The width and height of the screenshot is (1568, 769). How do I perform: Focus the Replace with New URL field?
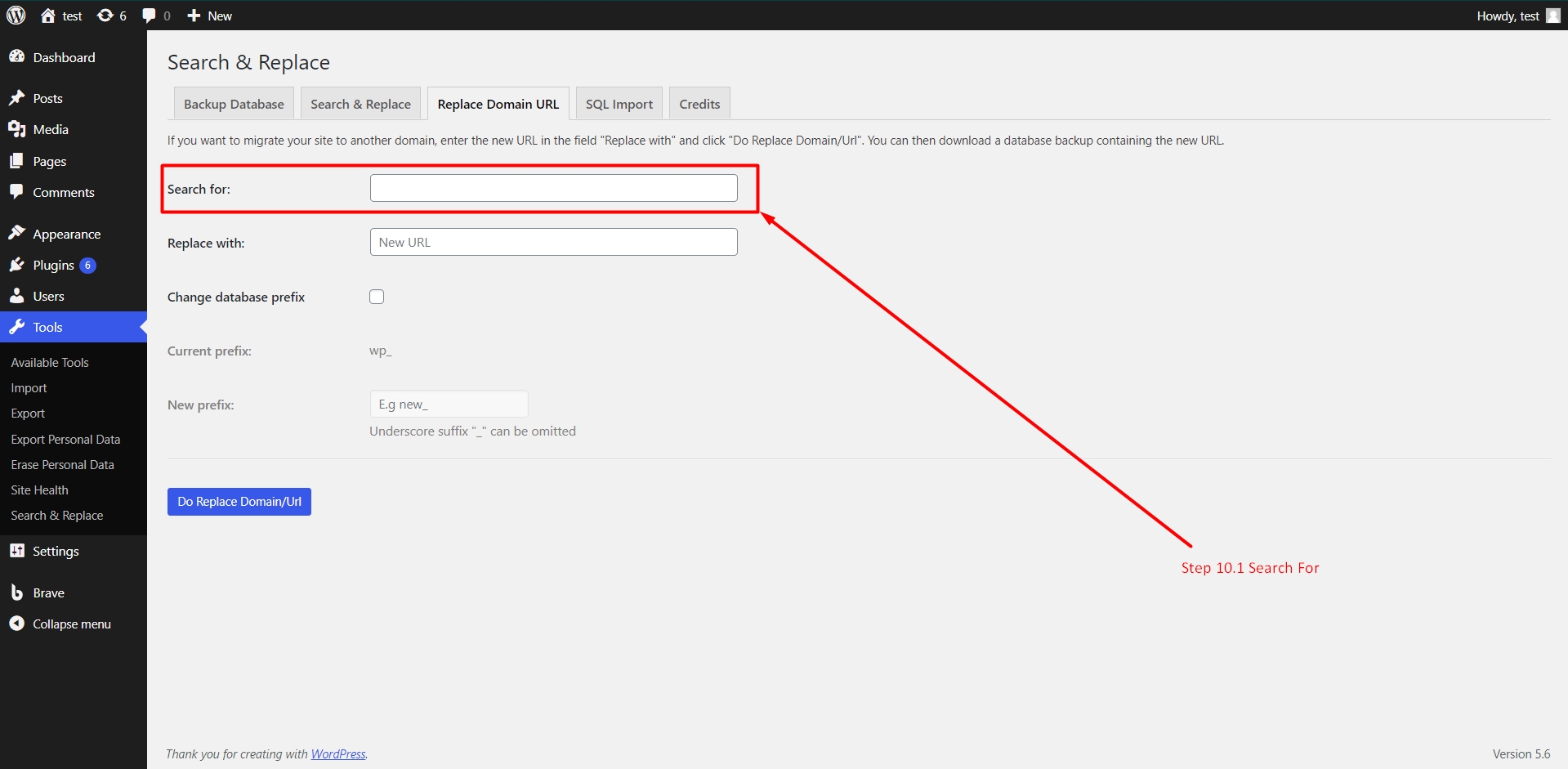(x=554, y=242)
